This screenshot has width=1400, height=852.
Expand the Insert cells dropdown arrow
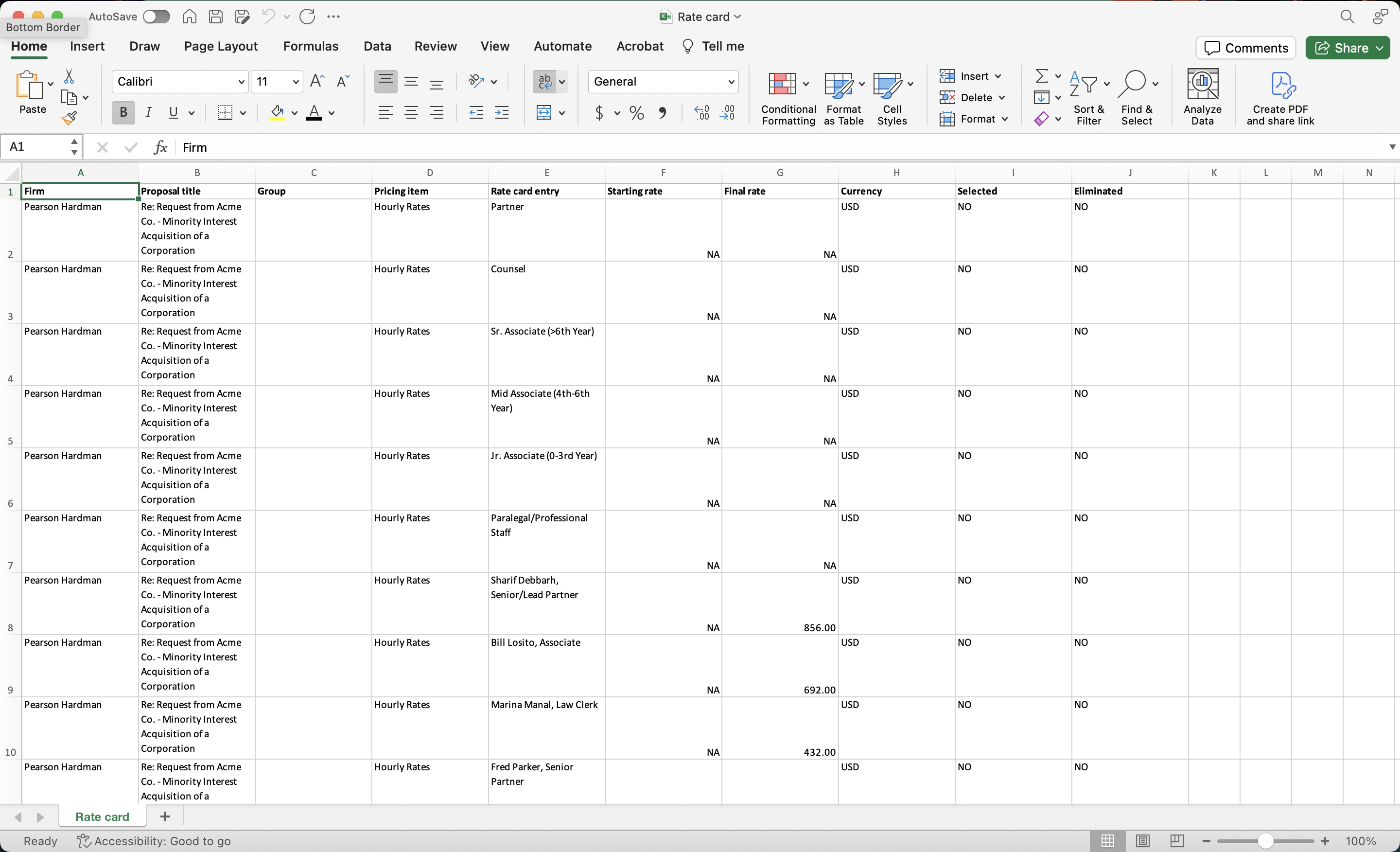(997, 76)
